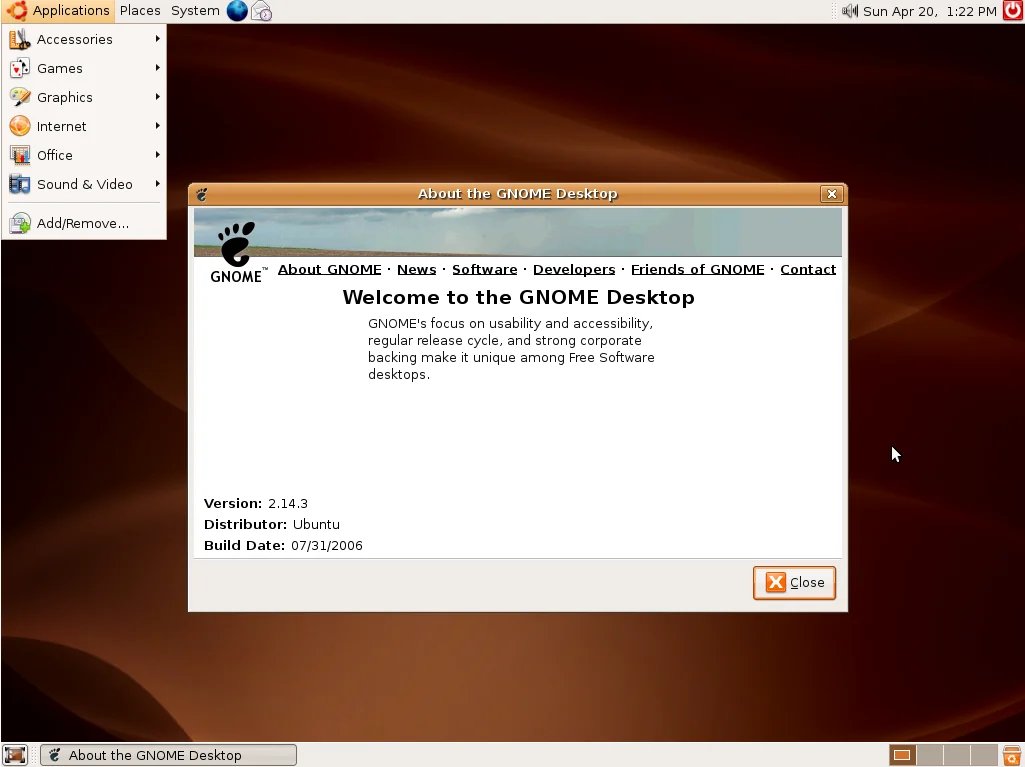Viewport: 1025px width, 767px height.
Task: Click the build date 07/31/2006
Action: click(326, 545)
